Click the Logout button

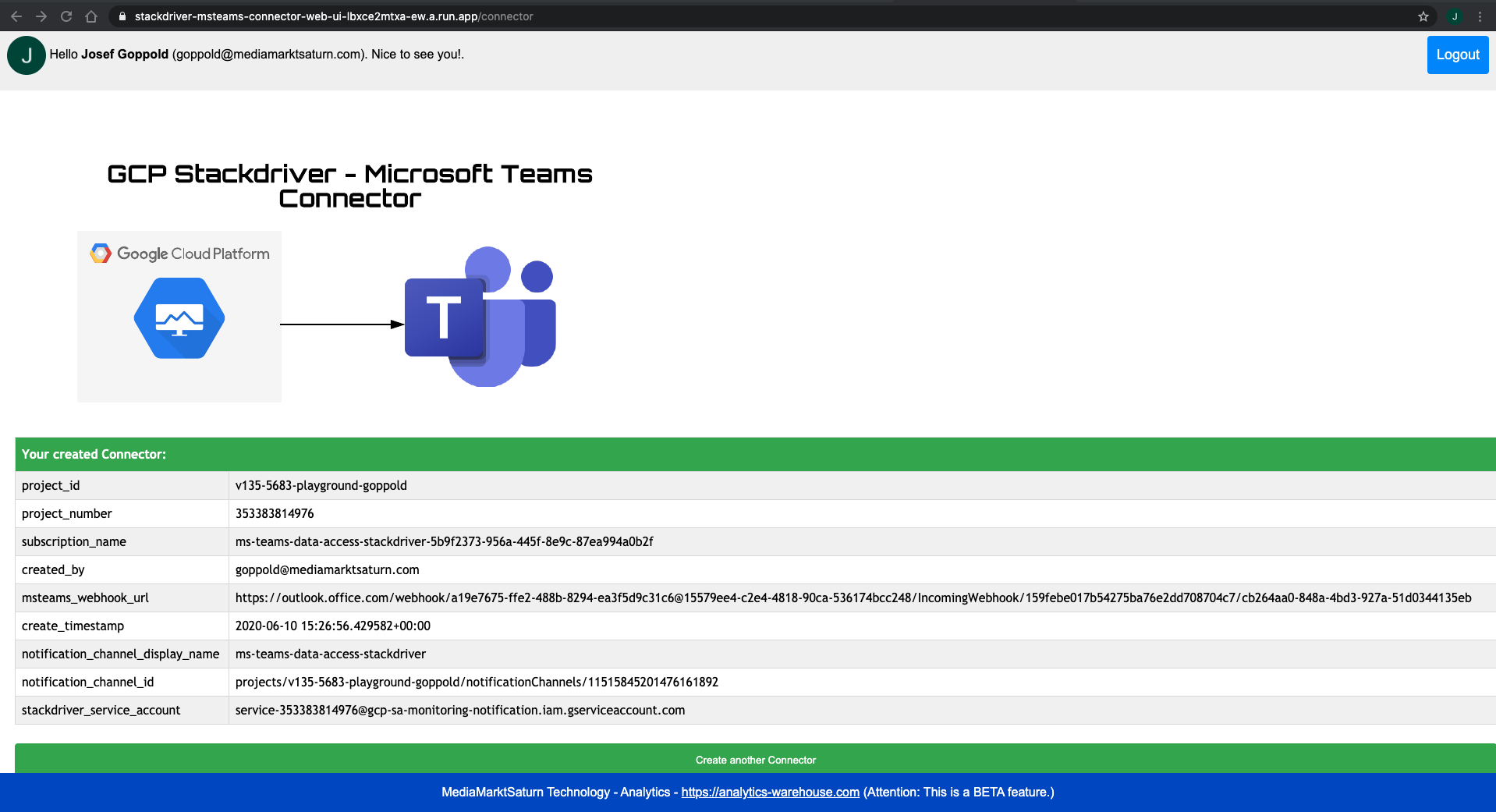pyautogui.click(x=1458, y=55)
